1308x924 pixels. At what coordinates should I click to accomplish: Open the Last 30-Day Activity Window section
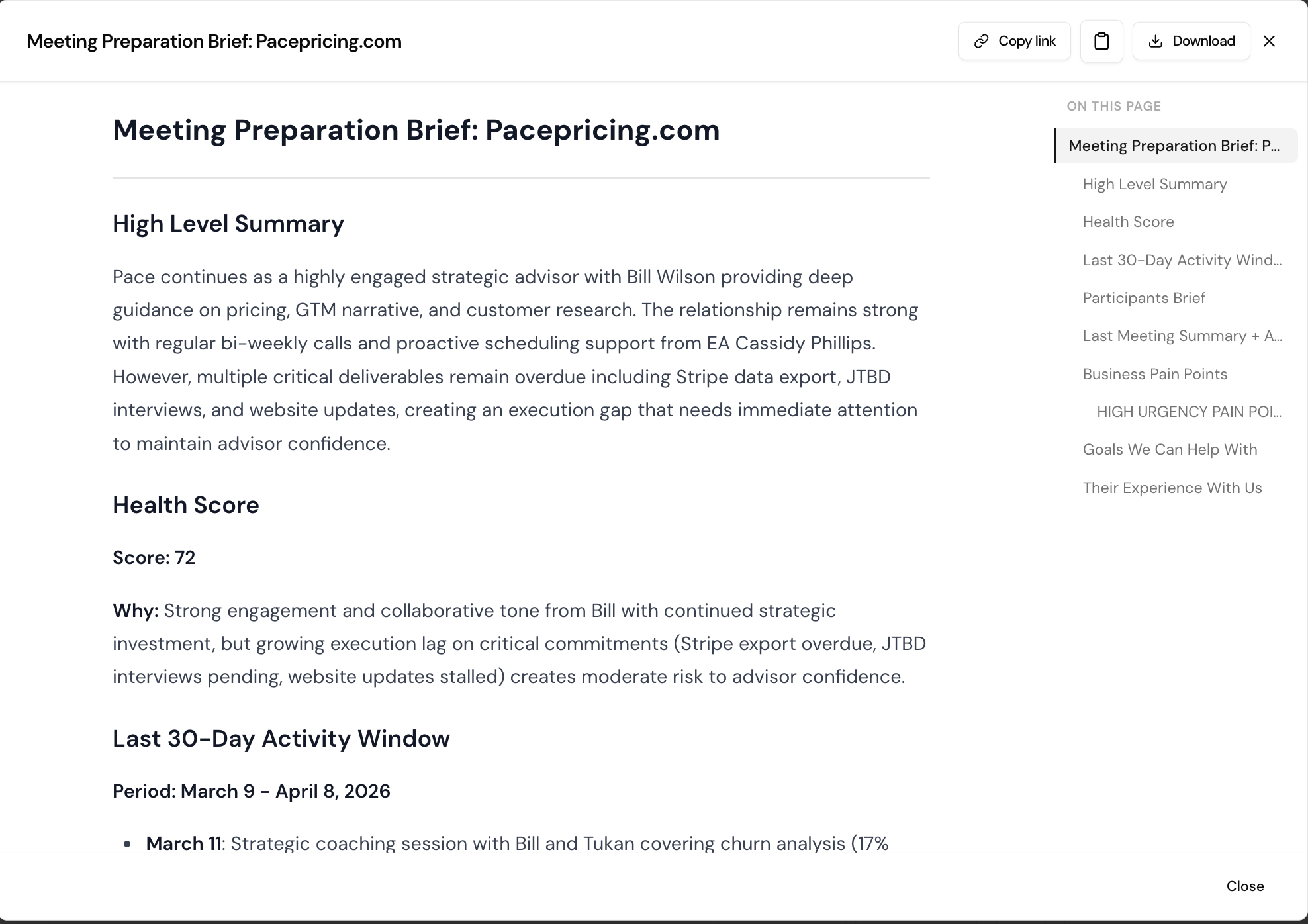[1182, 260]
